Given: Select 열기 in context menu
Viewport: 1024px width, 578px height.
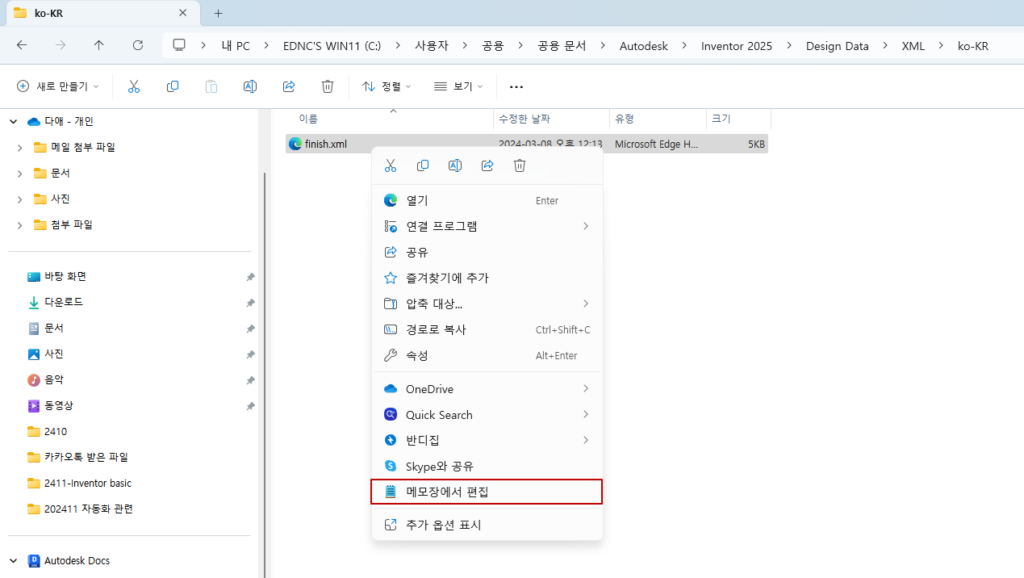Looking at the screenshot, I should click(487, 201).
